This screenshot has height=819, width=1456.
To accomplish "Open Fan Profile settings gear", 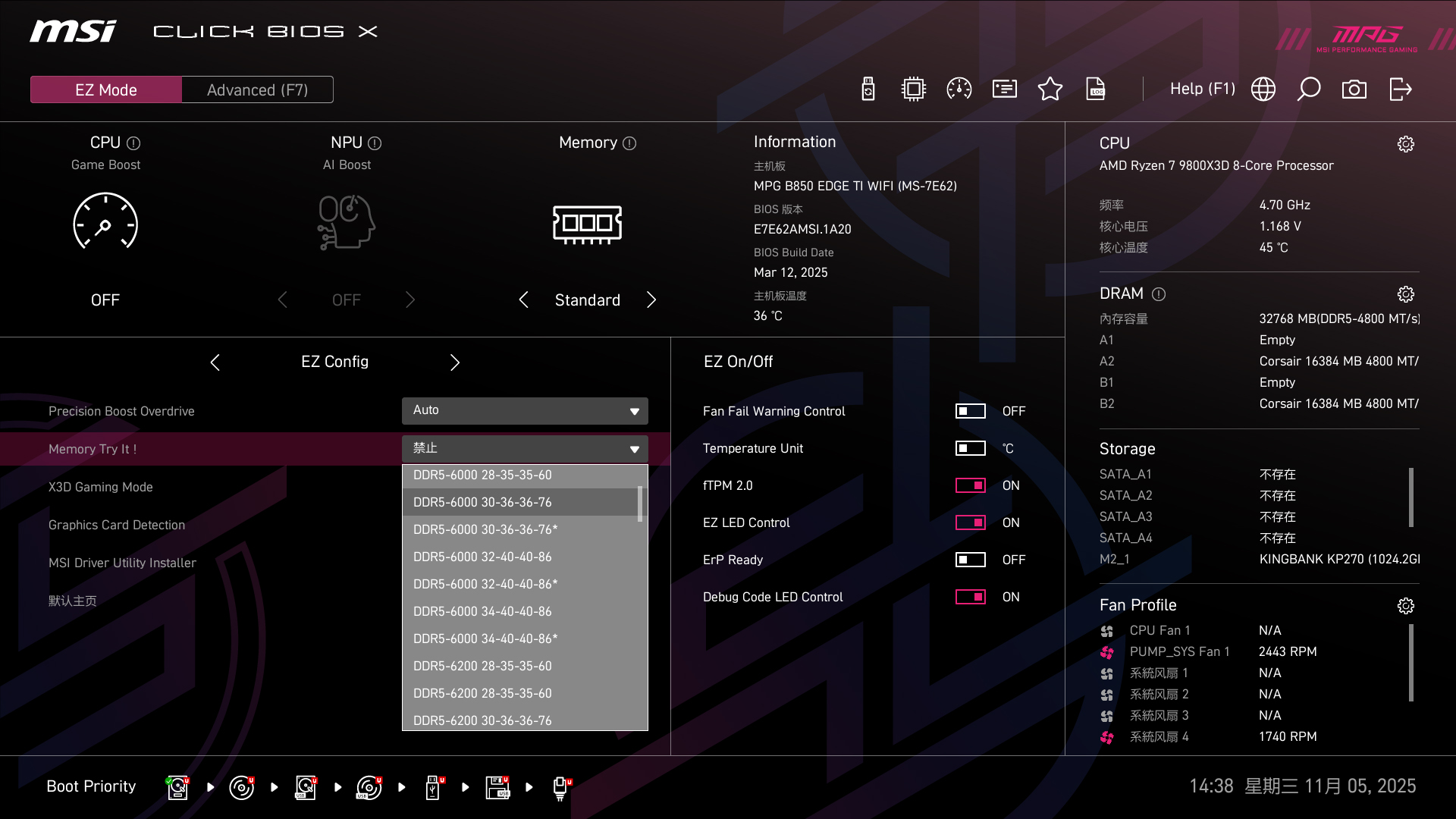I will tap(1406, 606).
